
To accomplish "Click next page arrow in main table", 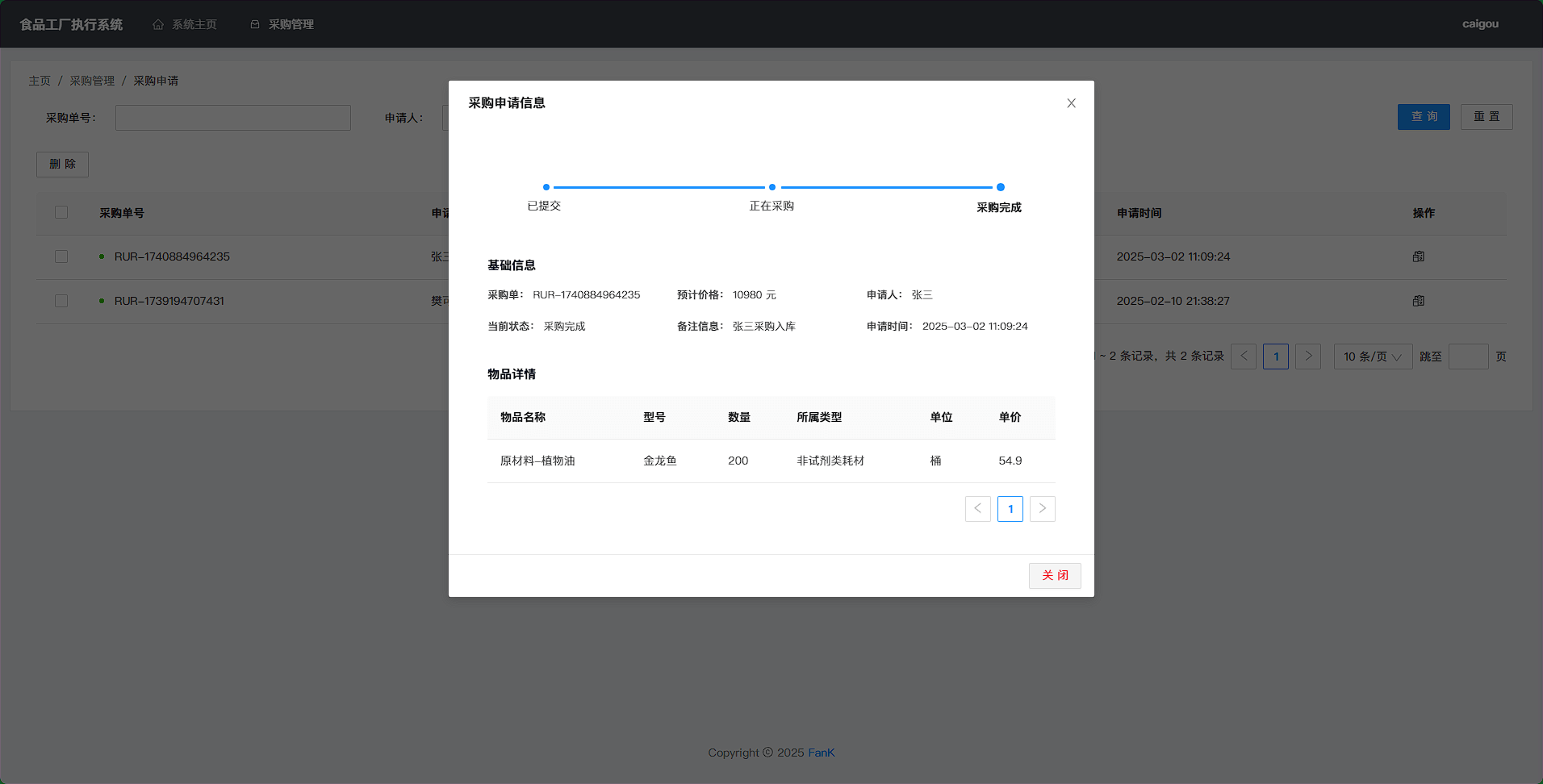I will (x=1307, y=357).
